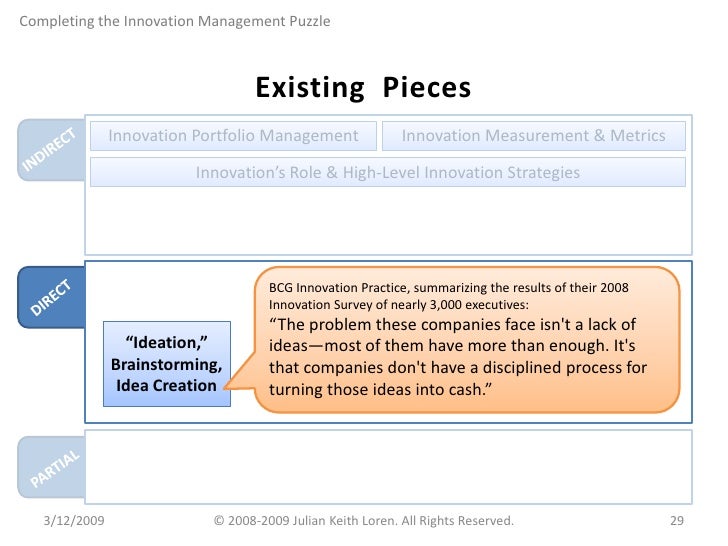Click the Innovation Measurement & Metrics box

[533, 136]
